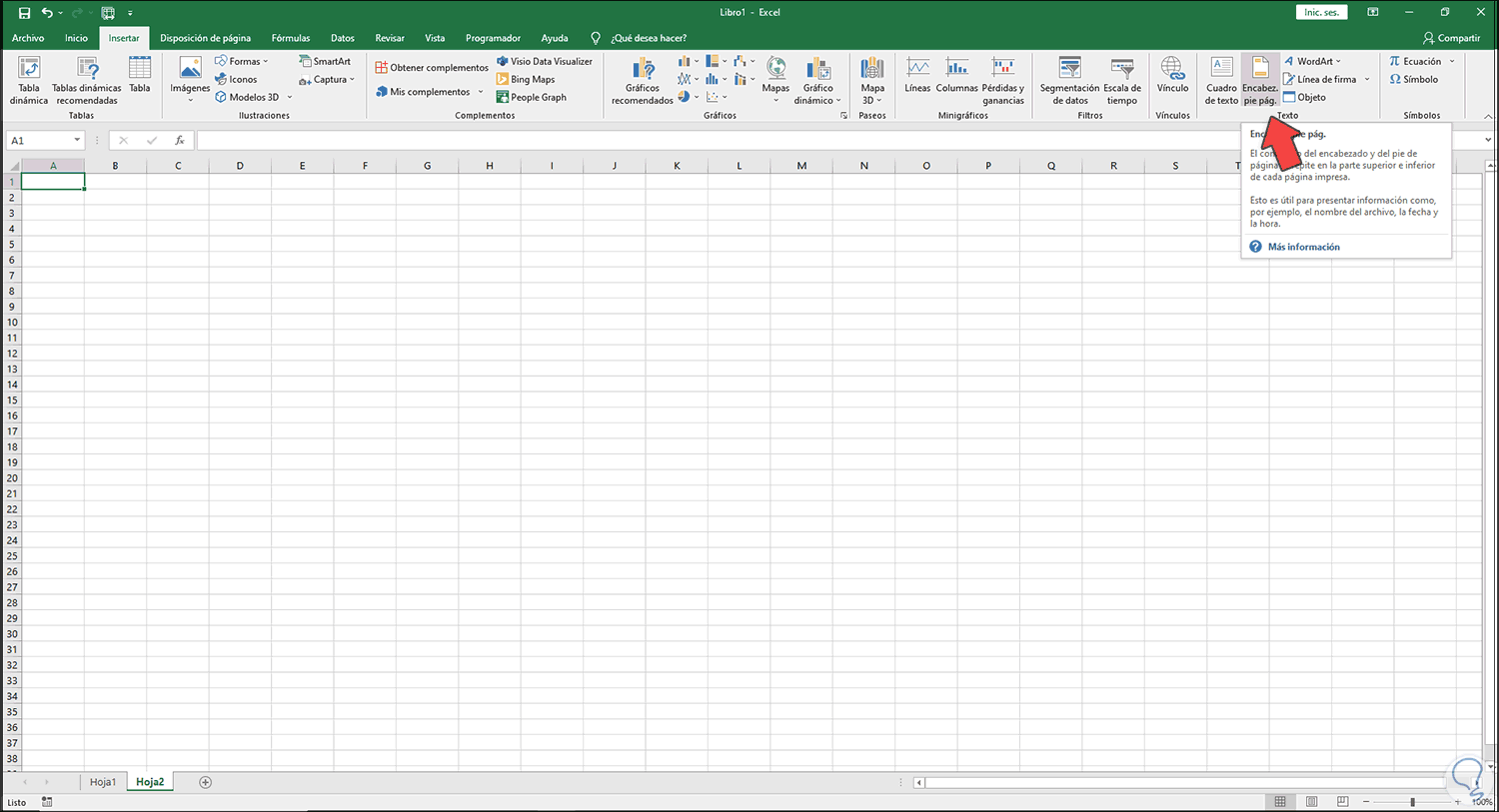Image resolution: width=1499 pixels, height=812 pixels.
Task: Open Obtener complementos store
Action: [x=432, y=67]
